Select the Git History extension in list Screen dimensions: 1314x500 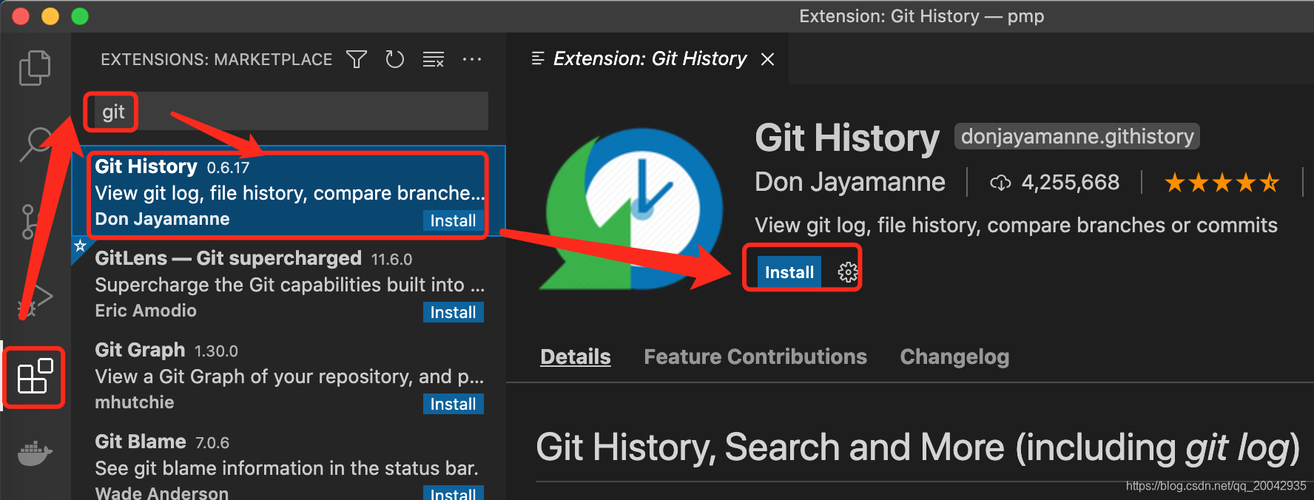click(x=288, y=193)
